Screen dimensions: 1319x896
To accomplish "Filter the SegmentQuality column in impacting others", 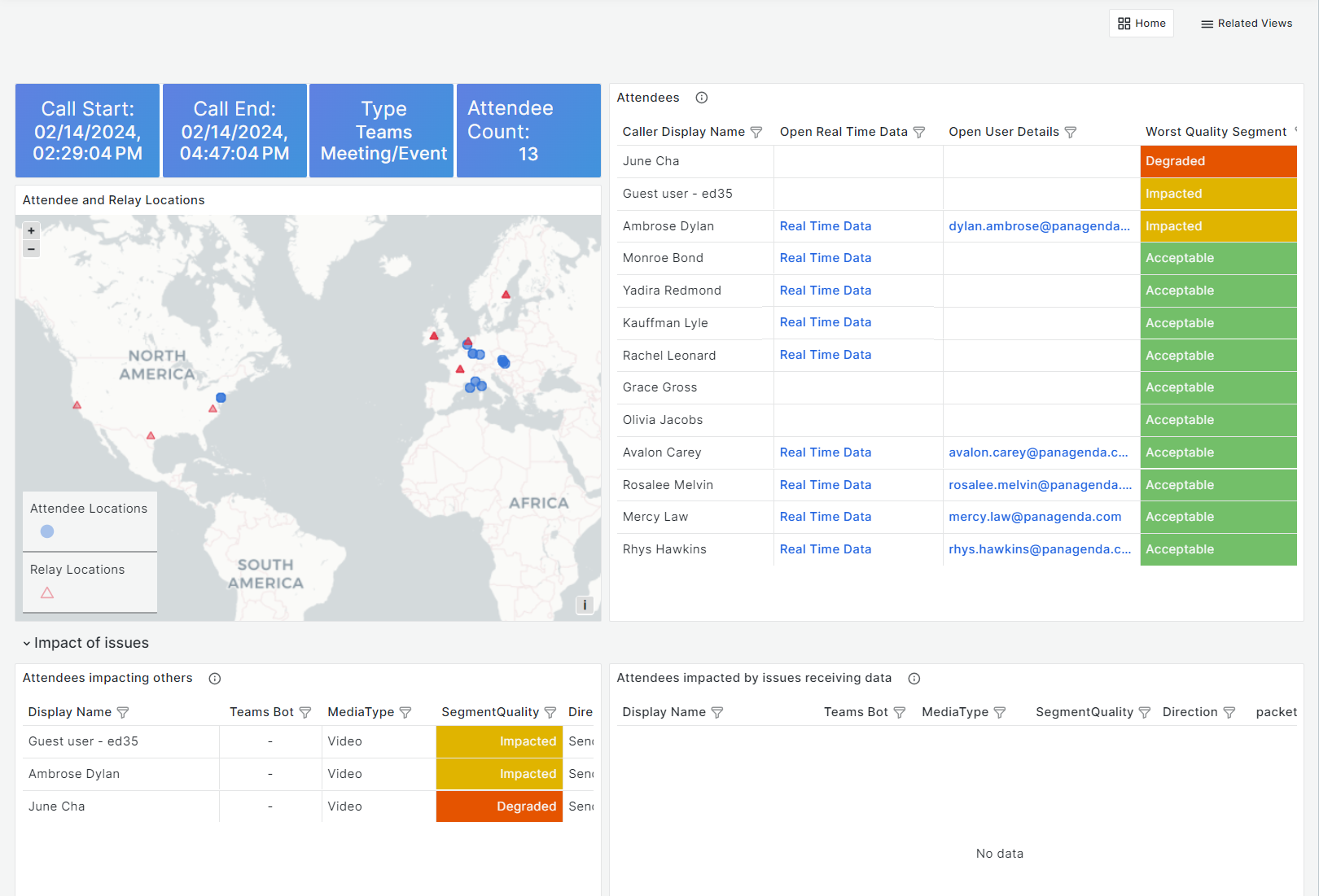I will tap(550, 713).
